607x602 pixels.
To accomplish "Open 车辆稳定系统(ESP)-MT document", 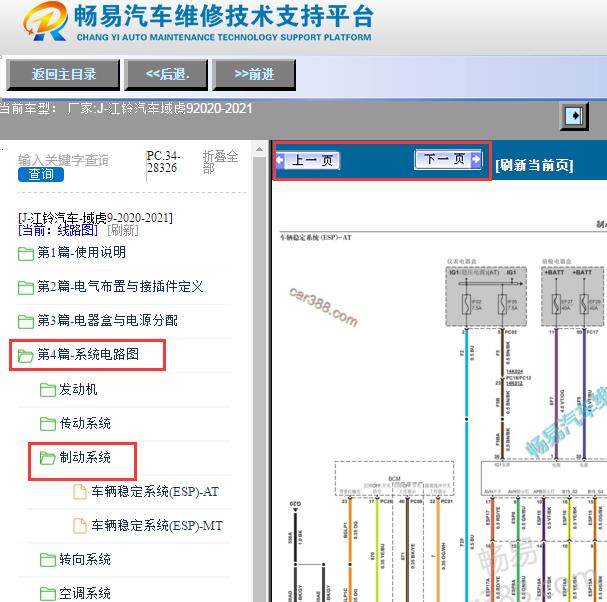I will (157, 526).
